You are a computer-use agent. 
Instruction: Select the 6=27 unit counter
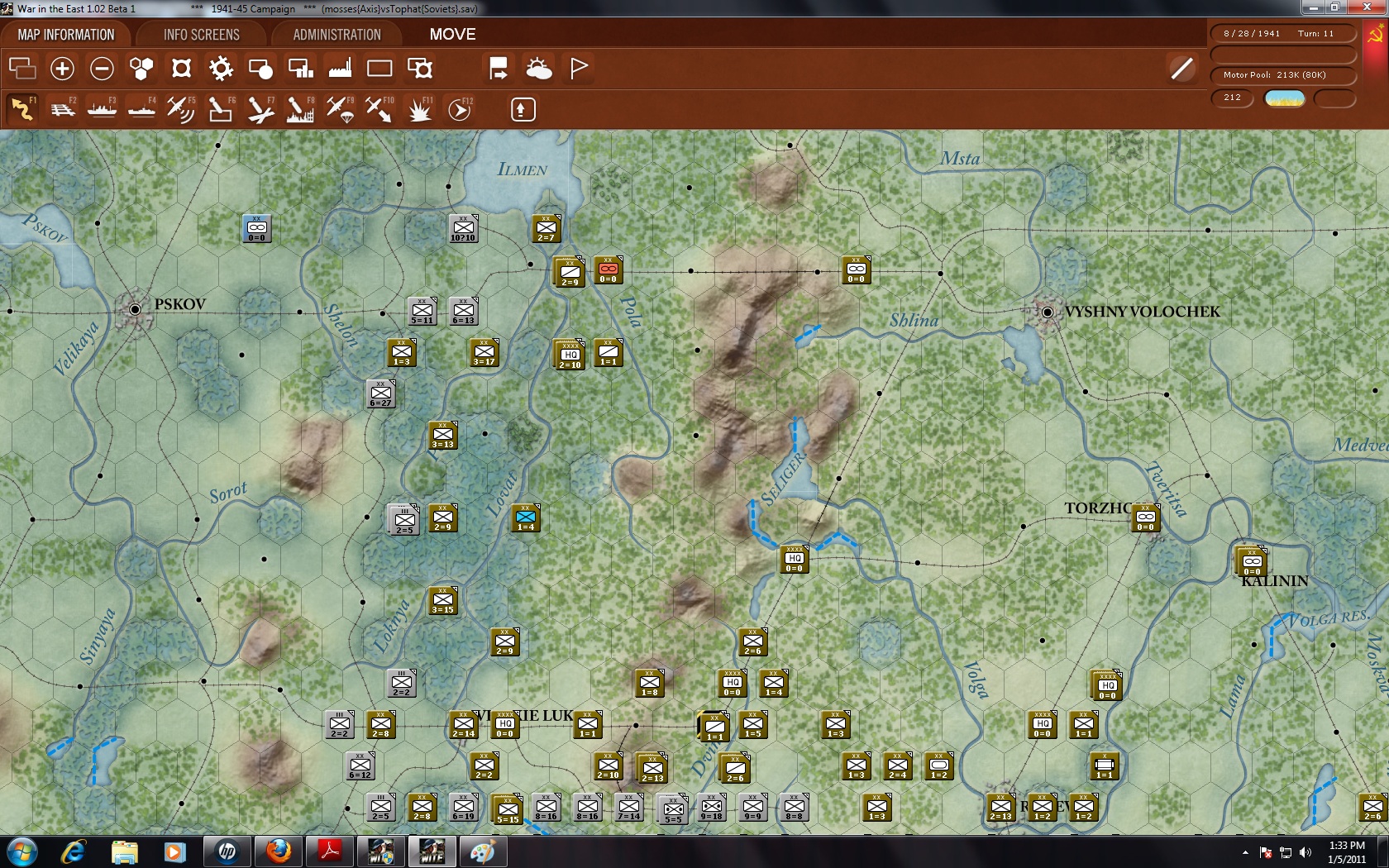pyautogui.click(x=381, y=393)
